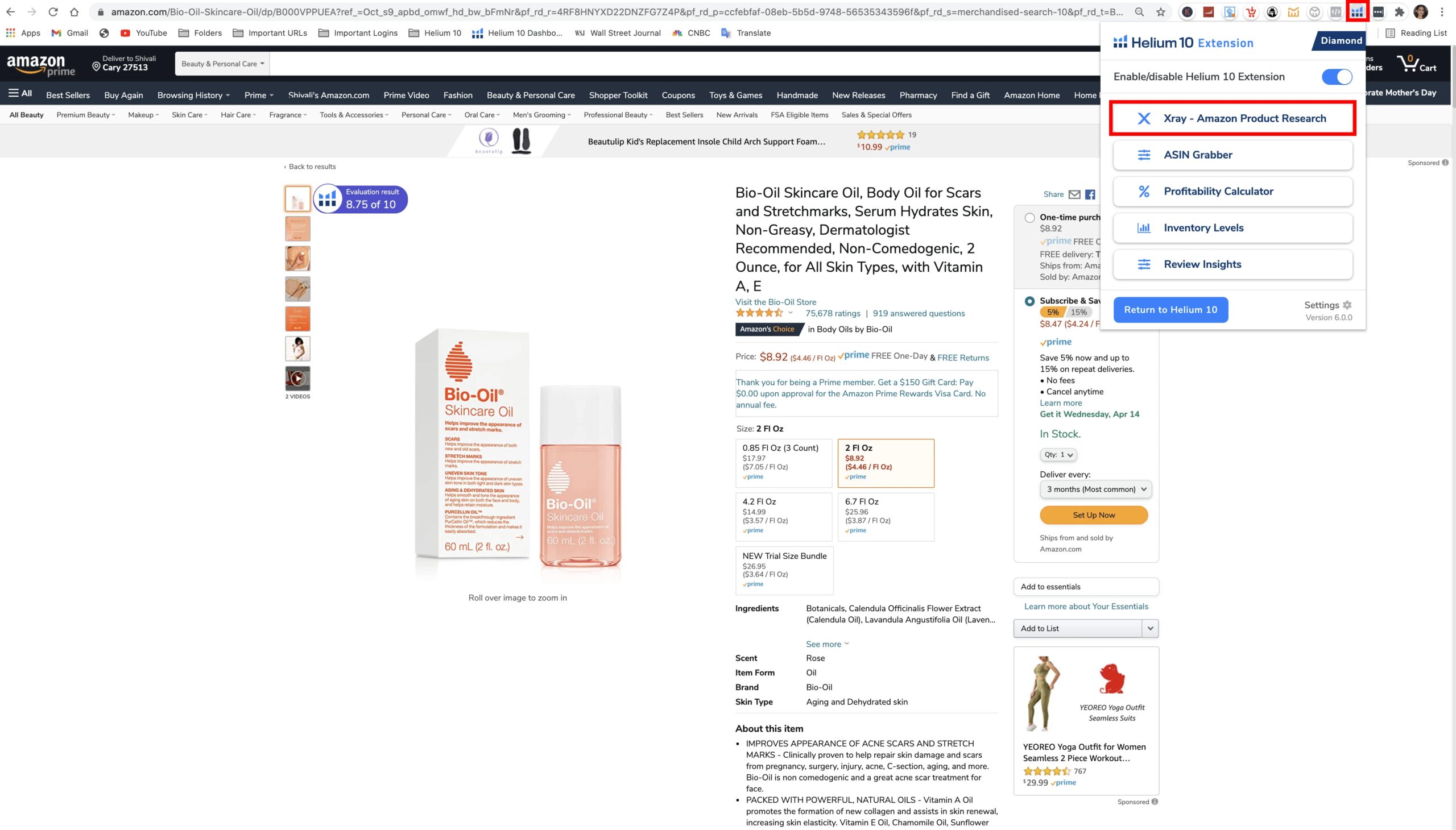Play the product video thumbnail
The image size is (1456, 830).
coord(297,378)
